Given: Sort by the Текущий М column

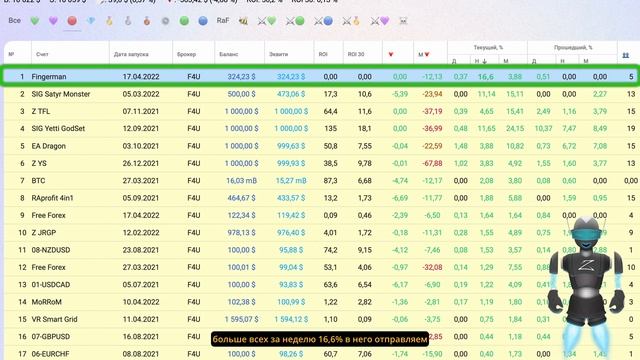Looking at the screenshot, I should point(506,61).
